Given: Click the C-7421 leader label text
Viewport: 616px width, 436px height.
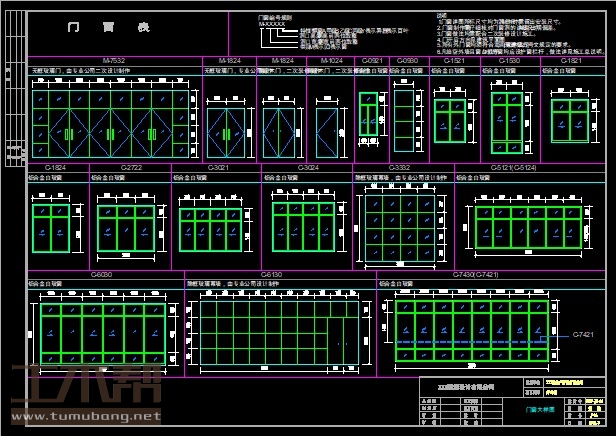Looking at the screenshot, I should [584, 334].
